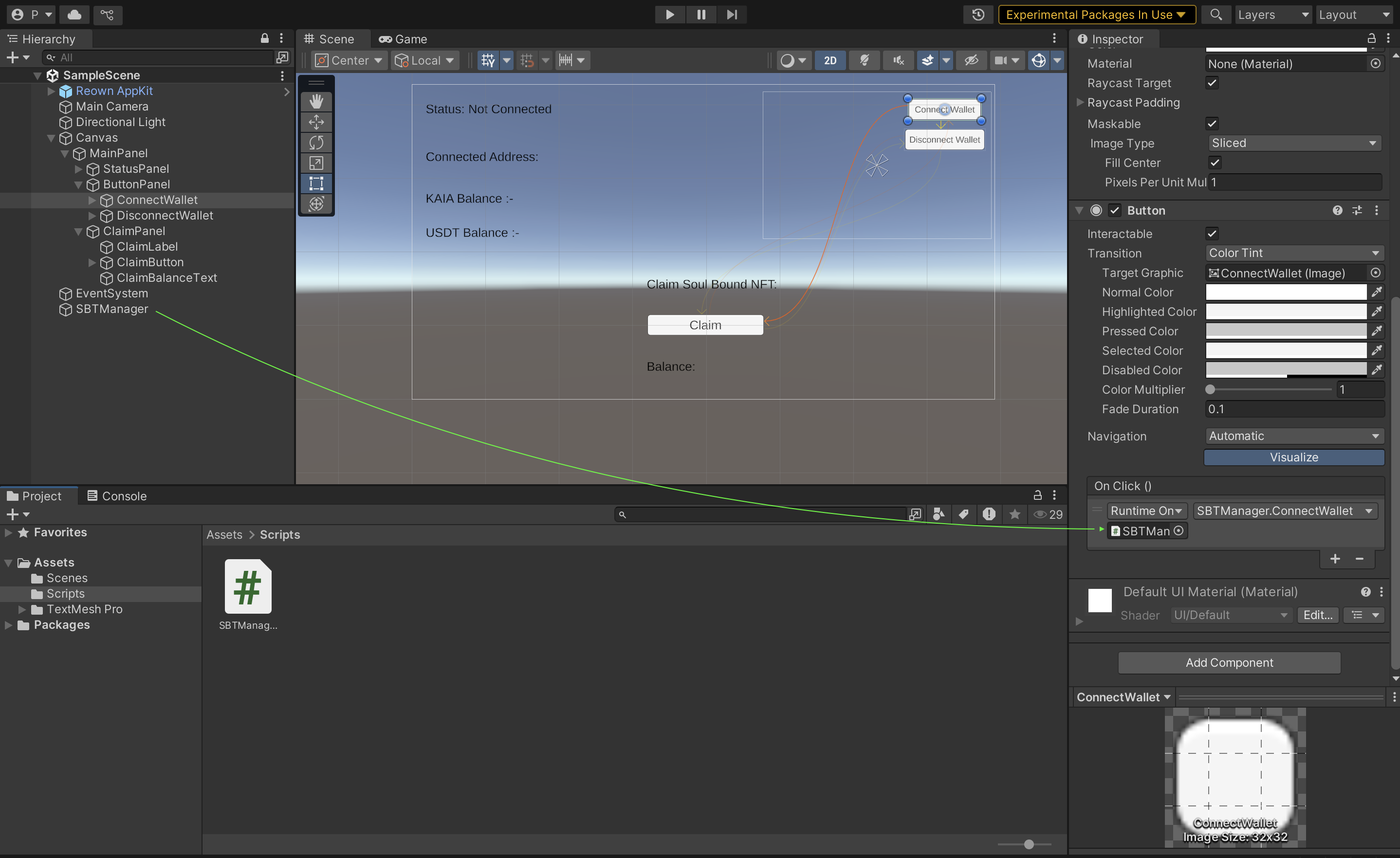Click the Play button
Image resolution: width=1400 pixels, height=858 pixels.
tap(669, 15)
